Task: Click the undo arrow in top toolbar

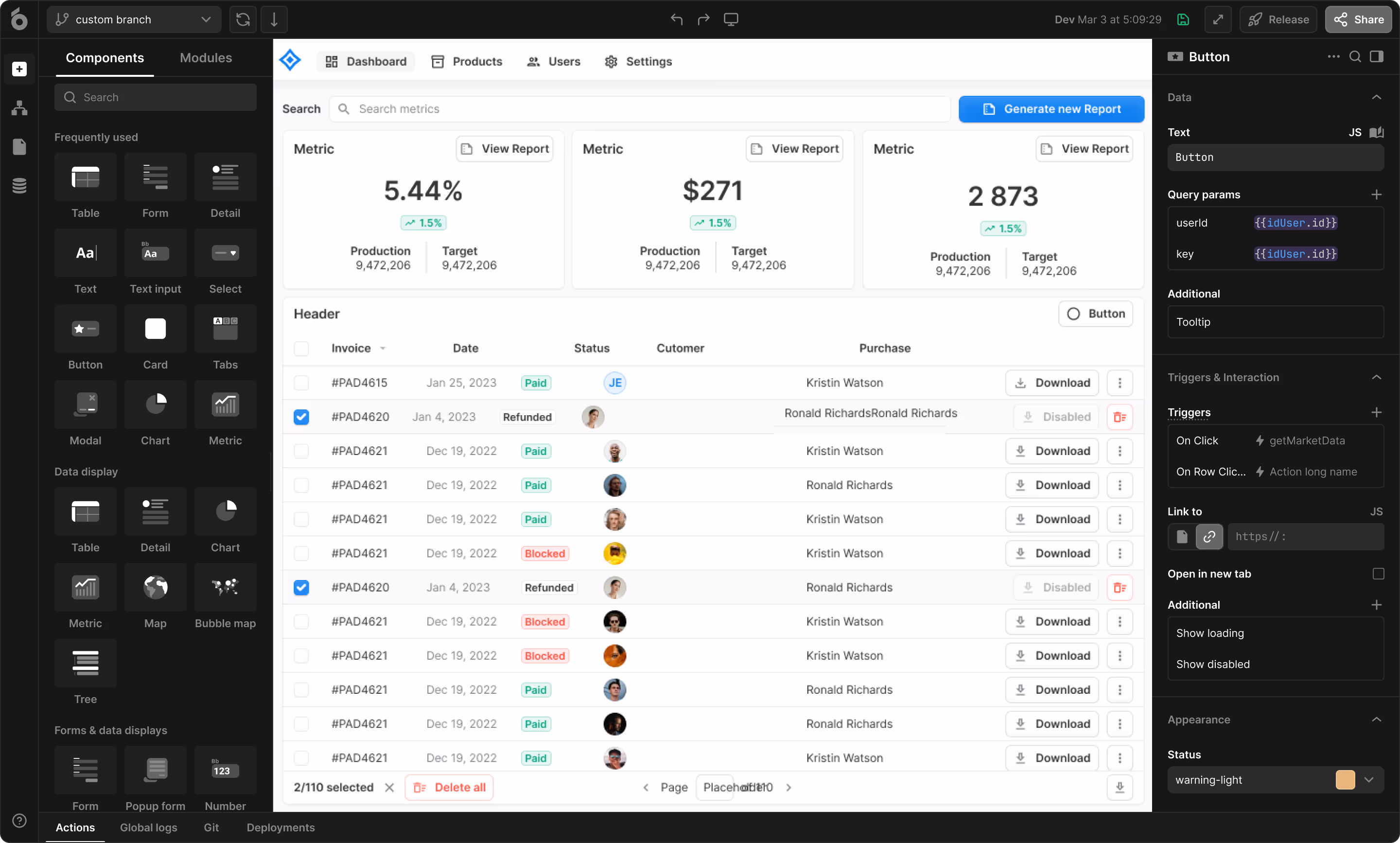Action: pyautogui.click(x=676, y=19)
